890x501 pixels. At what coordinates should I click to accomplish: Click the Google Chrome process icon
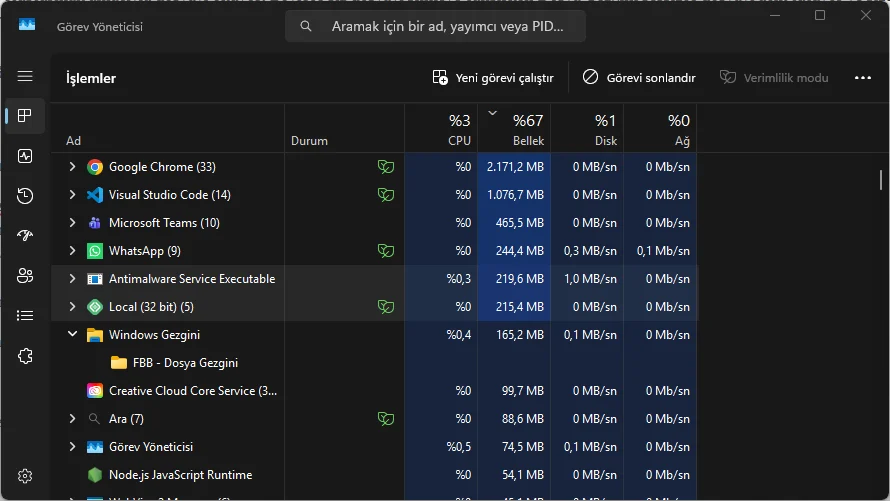pos(95,167)
